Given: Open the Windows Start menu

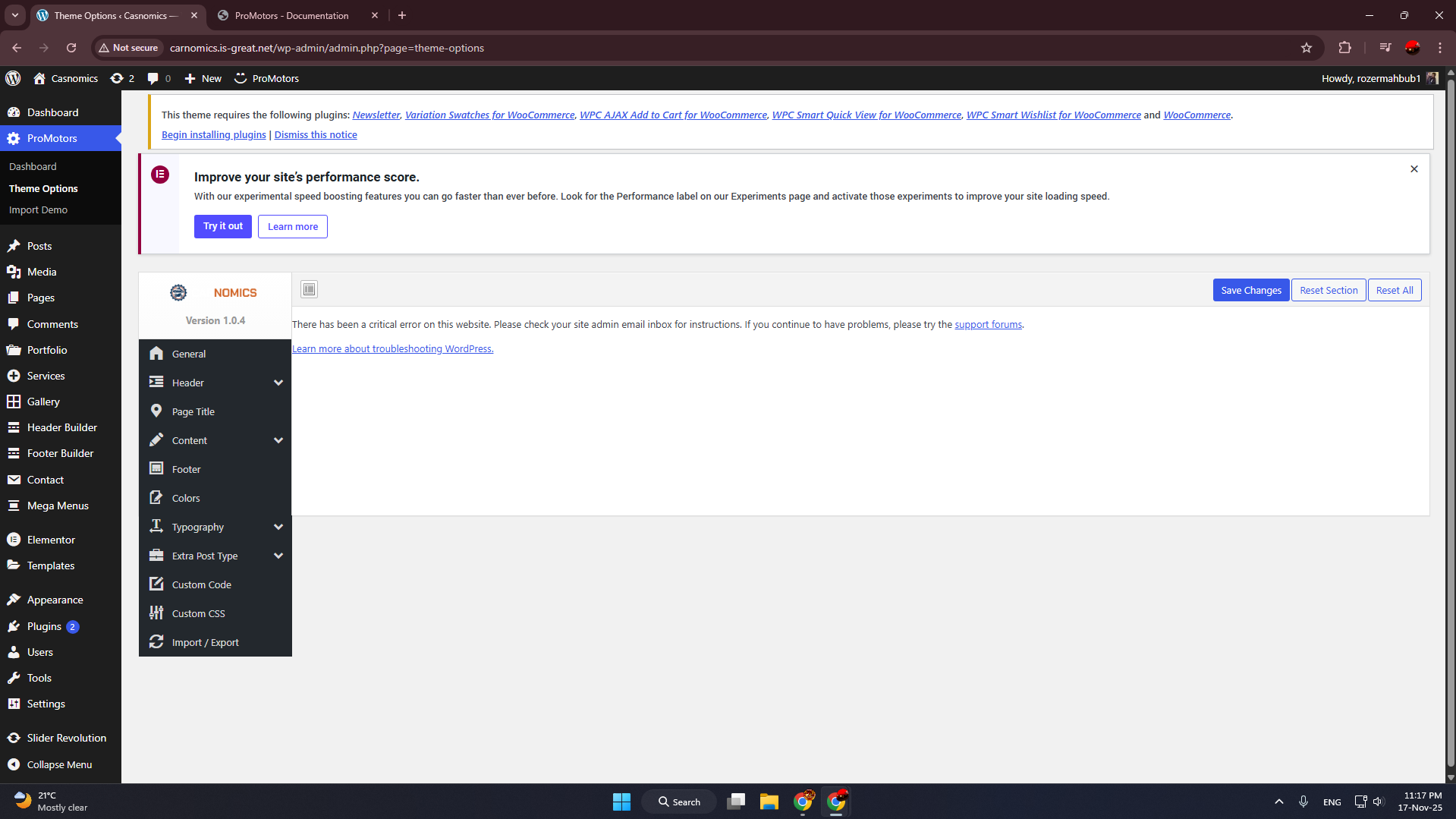Looking at the screenshot, I should click(621, 801).
